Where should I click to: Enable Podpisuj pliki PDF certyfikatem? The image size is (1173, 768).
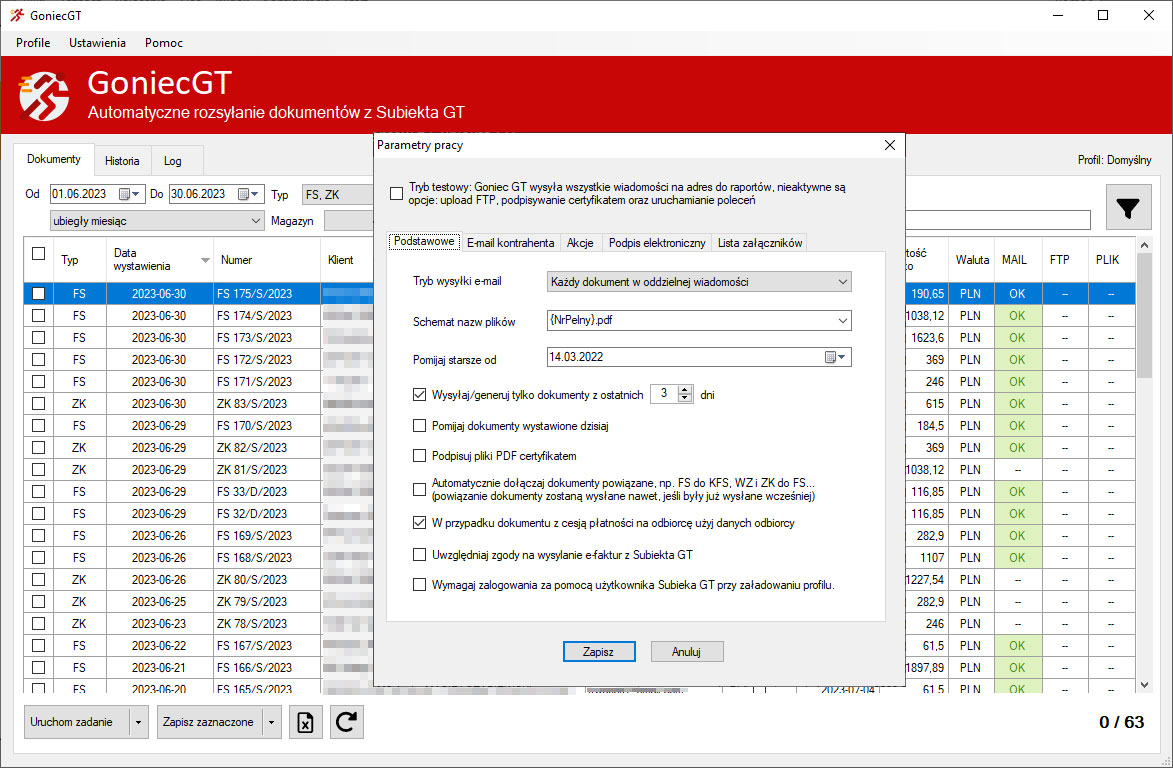[420, 456]
